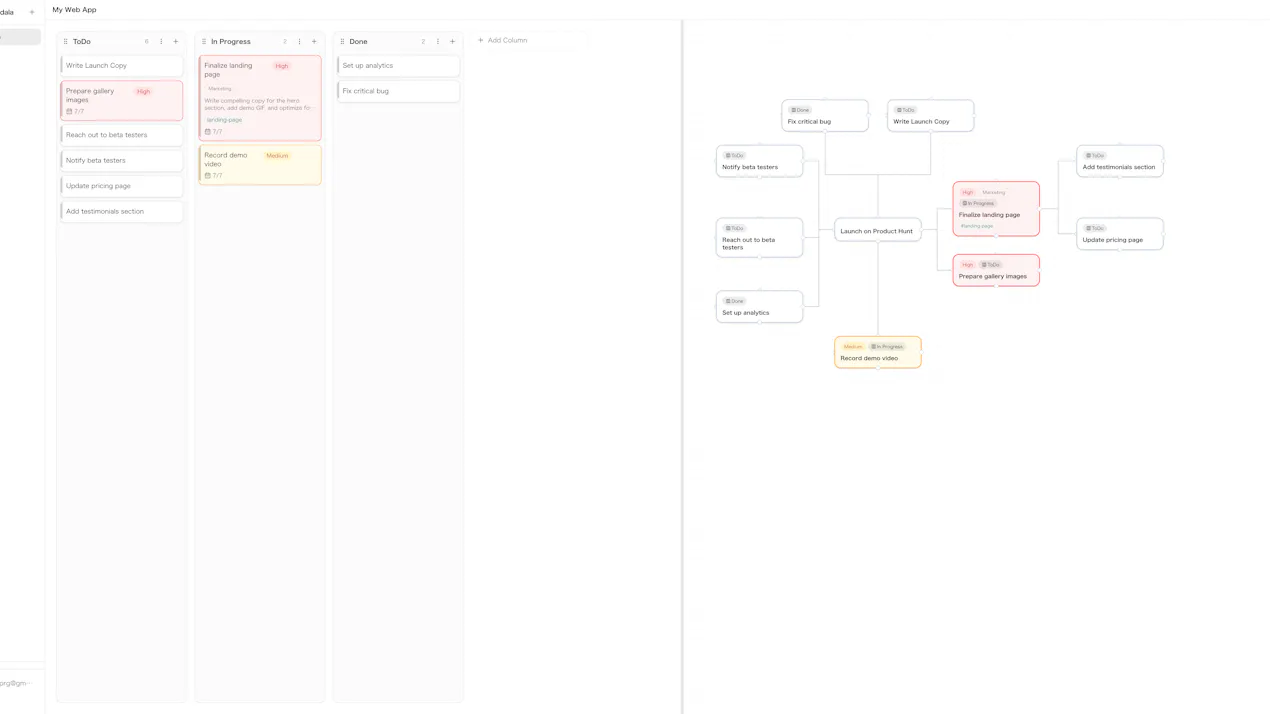Click the Marketing label on Finalize landing page kanban card
The width and height of the screenshot is (1270, 714).
point(220,89)
